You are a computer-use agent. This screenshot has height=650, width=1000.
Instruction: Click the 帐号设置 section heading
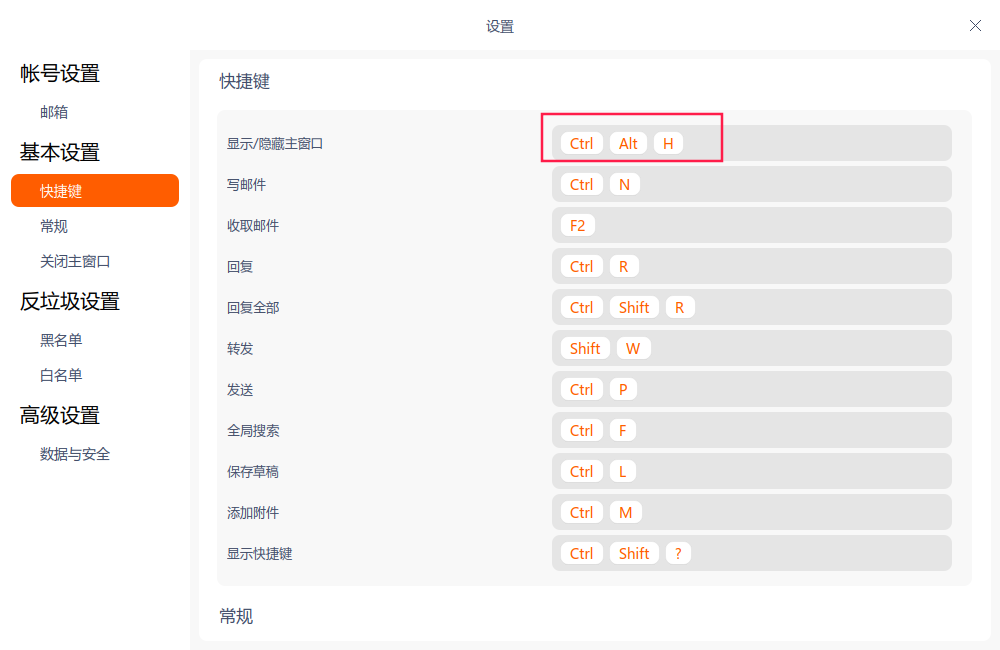click(60, 73)
